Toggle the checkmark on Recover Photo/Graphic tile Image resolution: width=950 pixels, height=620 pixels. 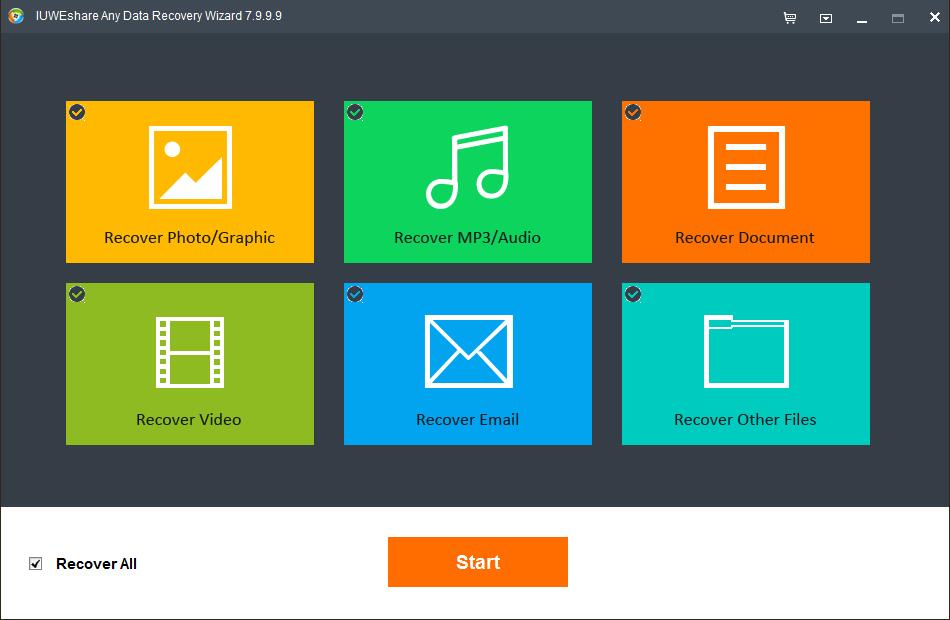[75, 113]
